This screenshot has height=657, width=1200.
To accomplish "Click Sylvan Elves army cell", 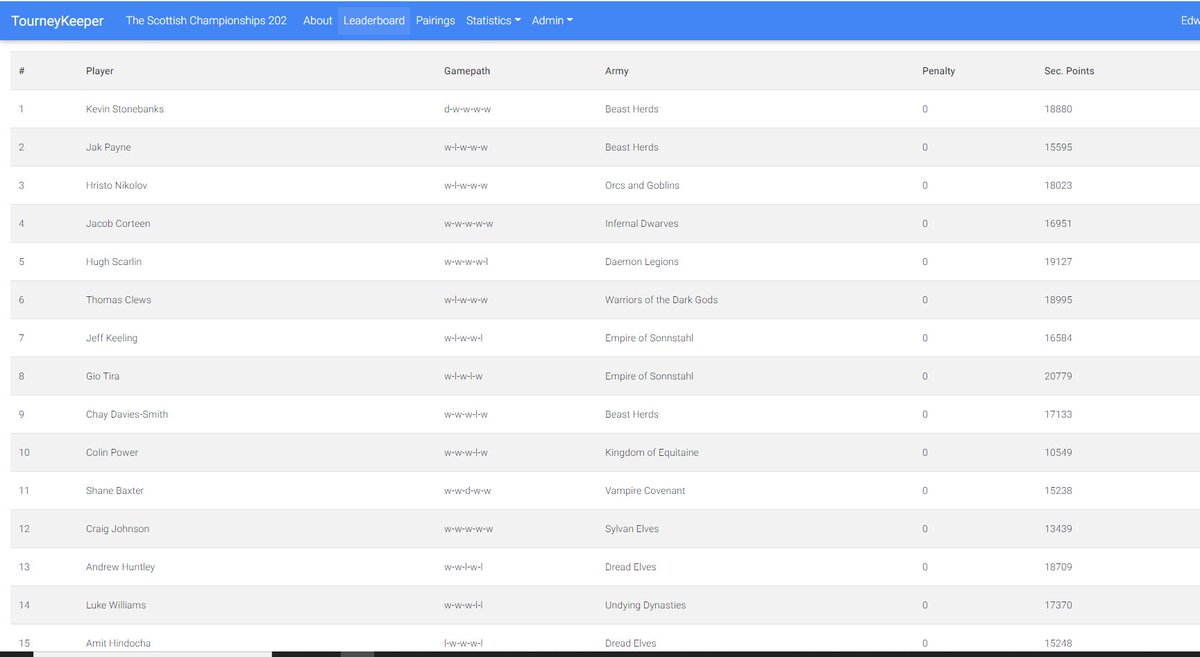I will pyautogui.click(x=632, y=528).
